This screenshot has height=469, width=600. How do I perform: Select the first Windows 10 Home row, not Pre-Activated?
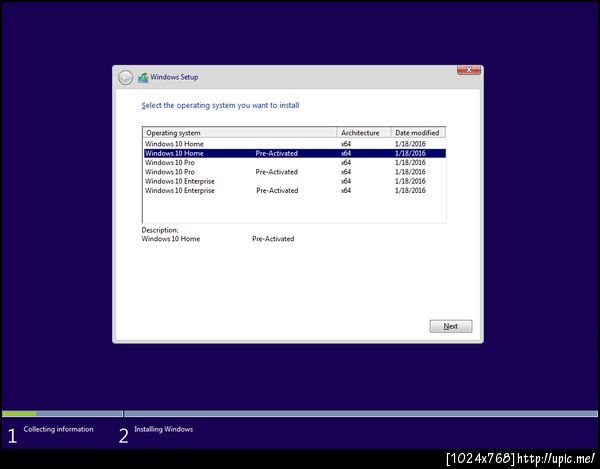point(295,144)
